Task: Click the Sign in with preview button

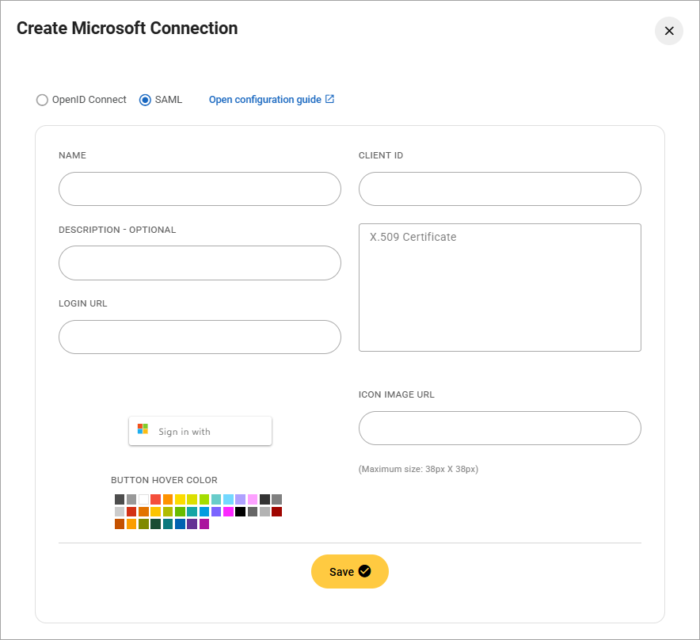Action: tap(200, 431)
